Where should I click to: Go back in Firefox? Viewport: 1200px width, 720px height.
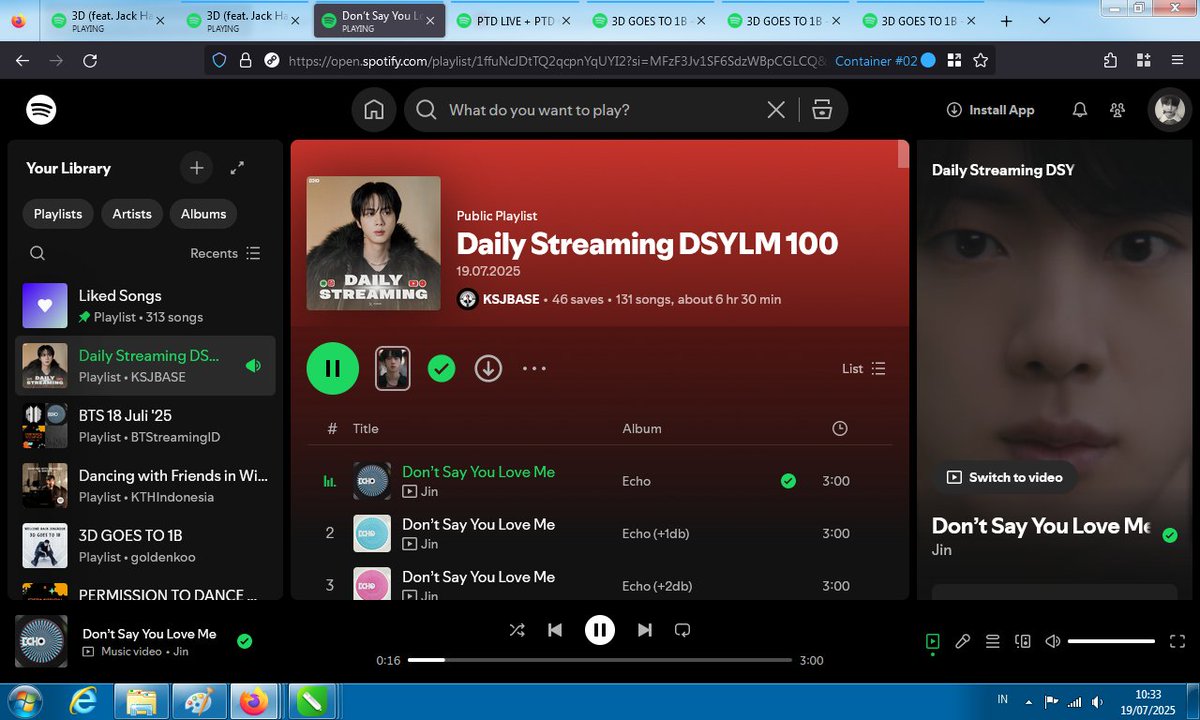(23, 61)
